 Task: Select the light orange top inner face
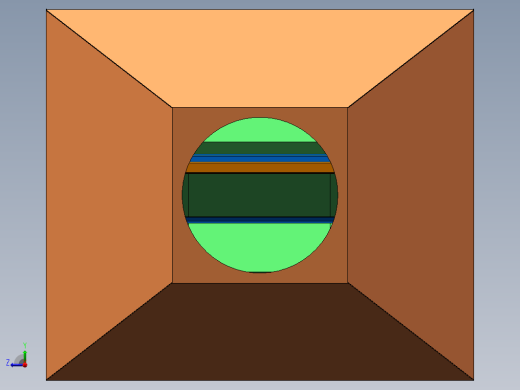pos(260,58)
